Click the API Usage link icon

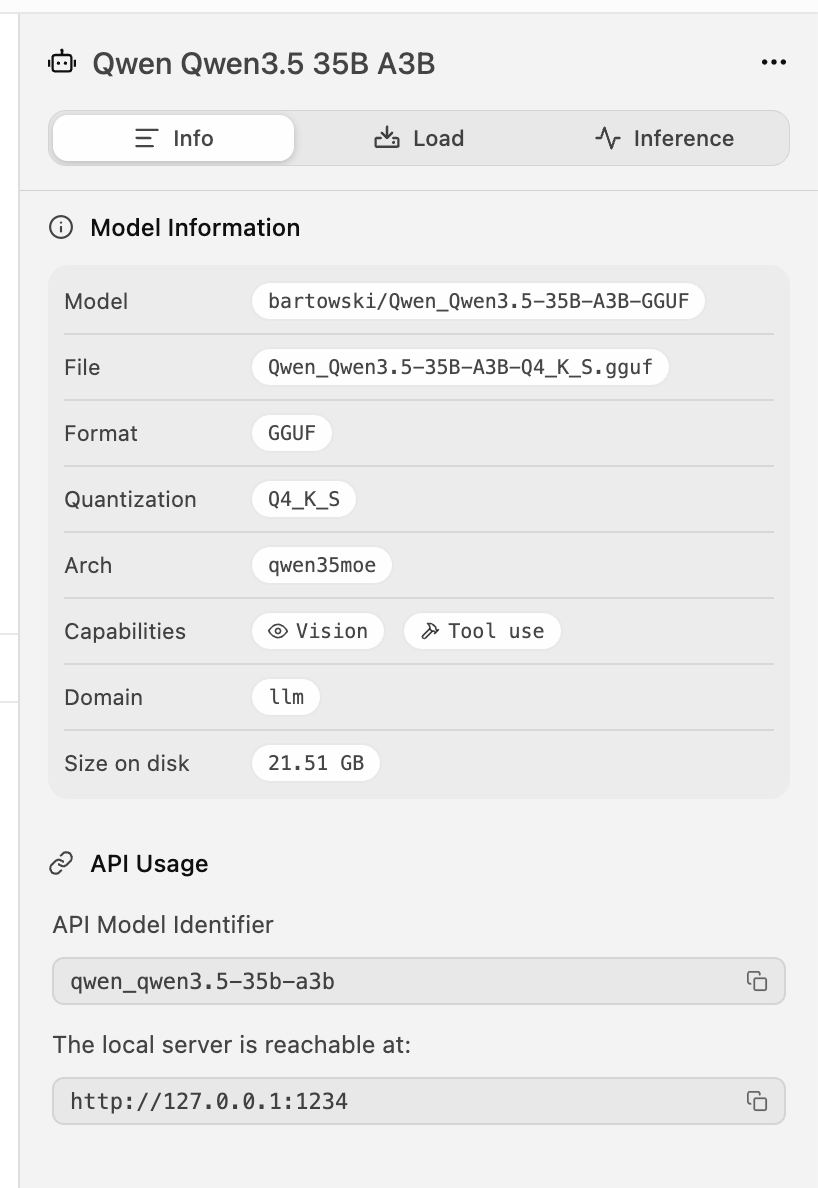click(61, 863)
